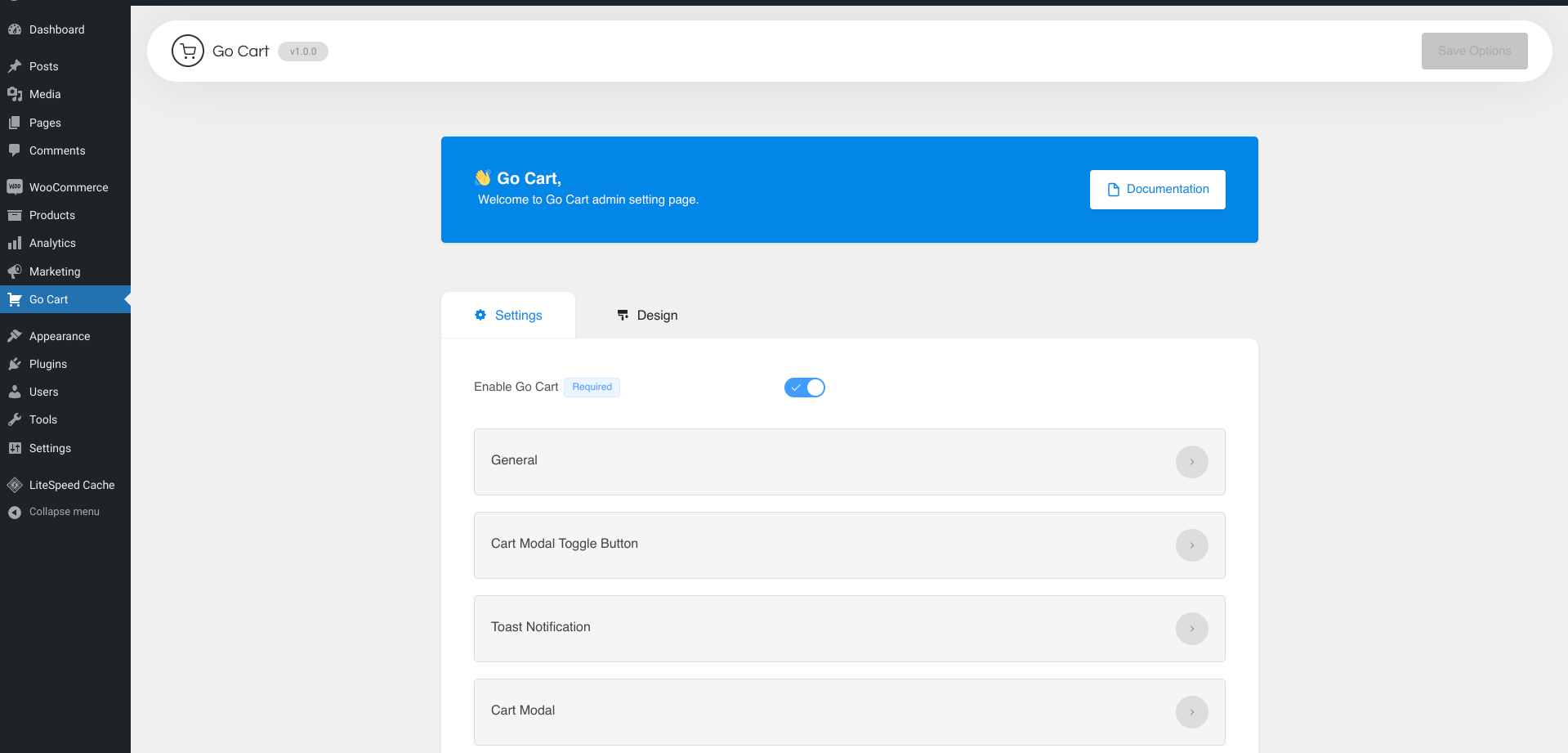Viewport: 1568px width, 753px height.
Task: Click the Settings tab gear icon
Action: click(x=480, y=315)
